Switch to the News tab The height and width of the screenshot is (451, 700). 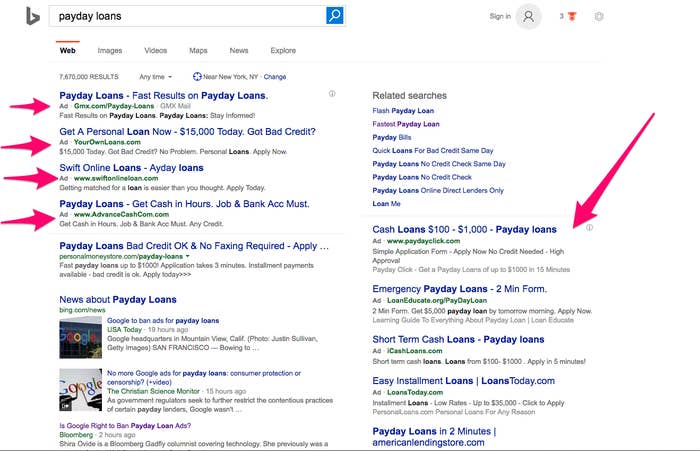[239, 50]
